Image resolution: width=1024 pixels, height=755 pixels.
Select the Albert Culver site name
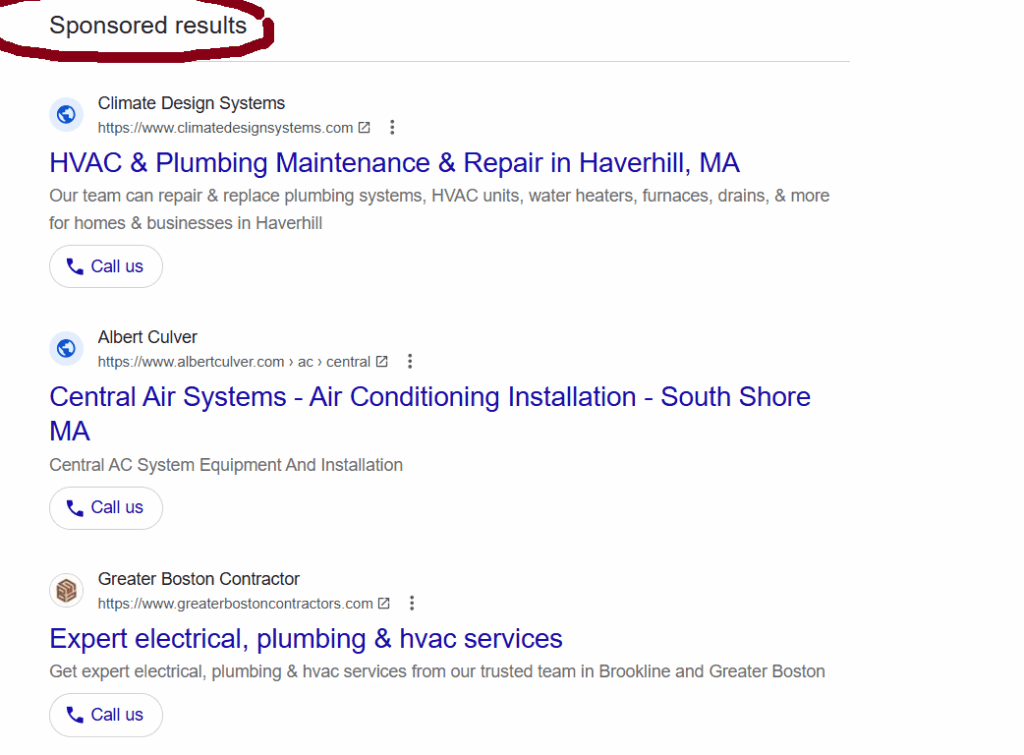click(148, 337)
